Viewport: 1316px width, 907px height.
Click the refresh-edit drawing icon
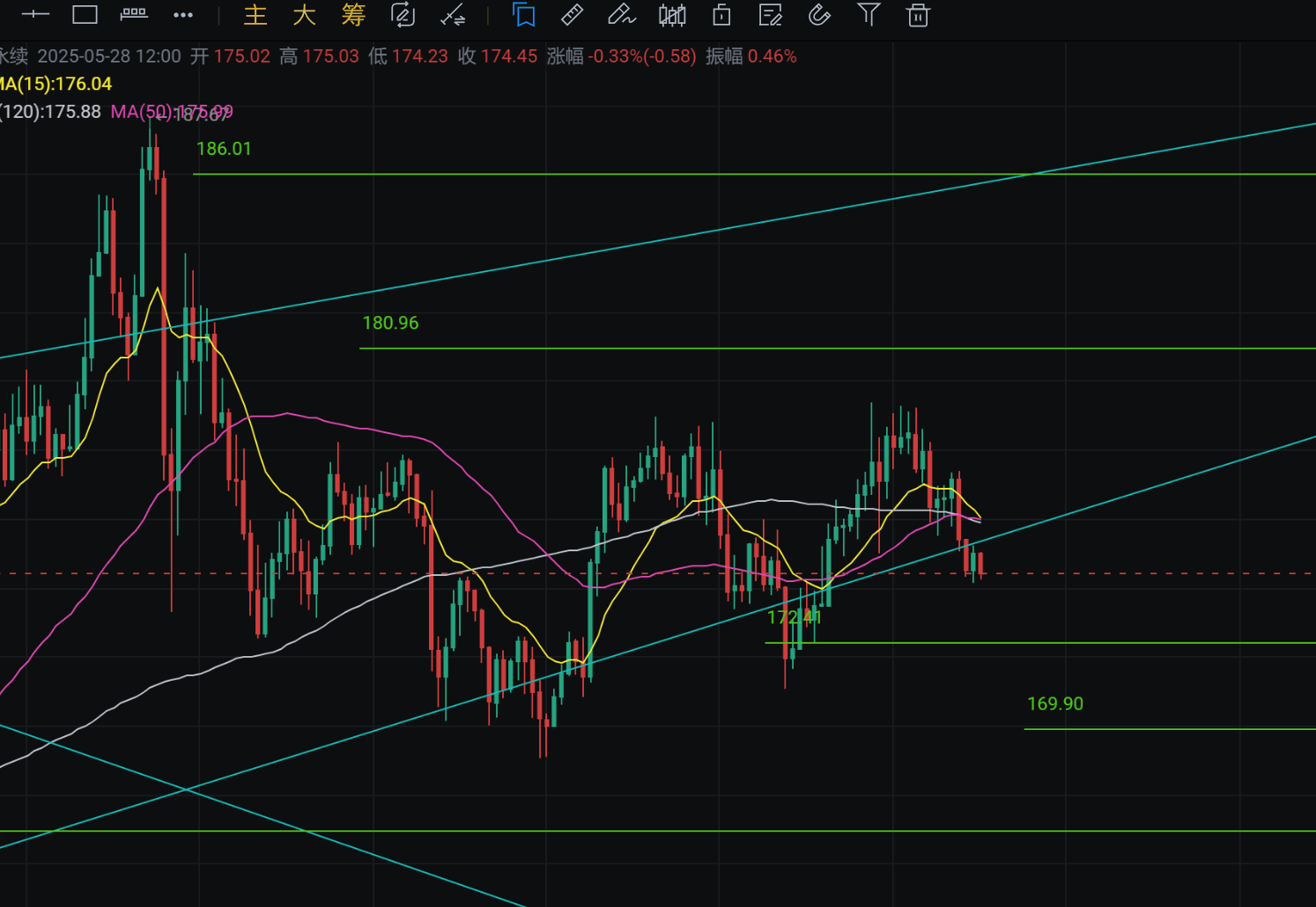coord(403,15)
